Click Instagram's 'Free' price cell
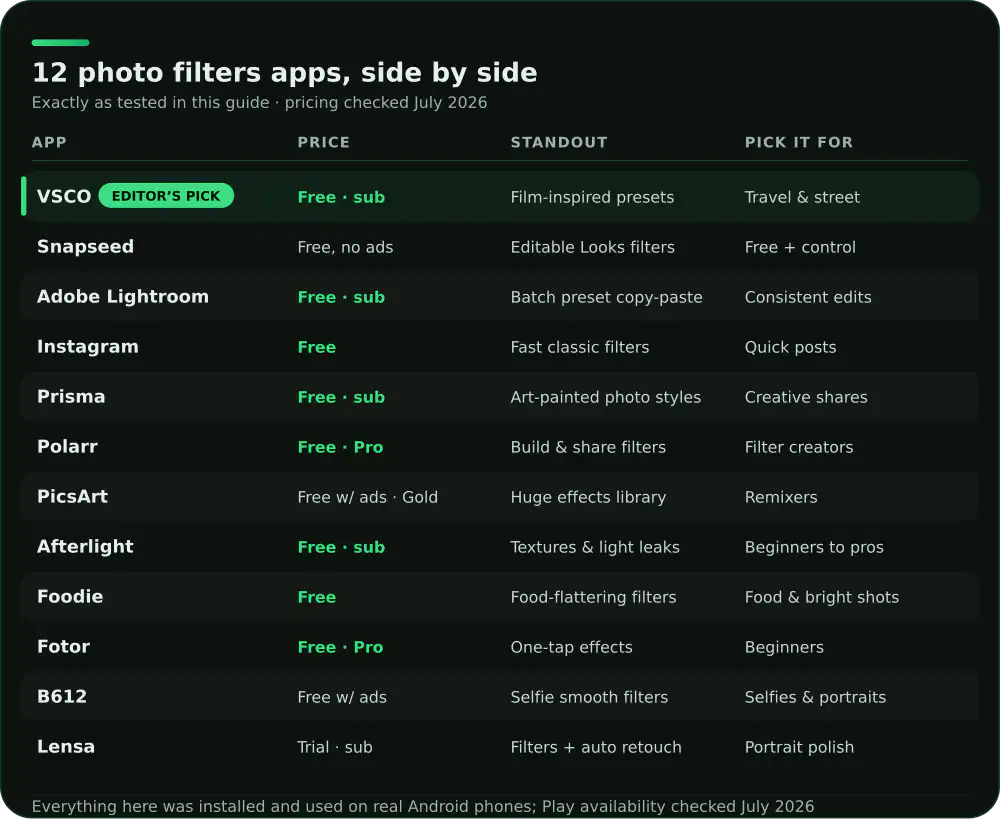This screenshot has width=1000, height=819. (x=316, y=347)
